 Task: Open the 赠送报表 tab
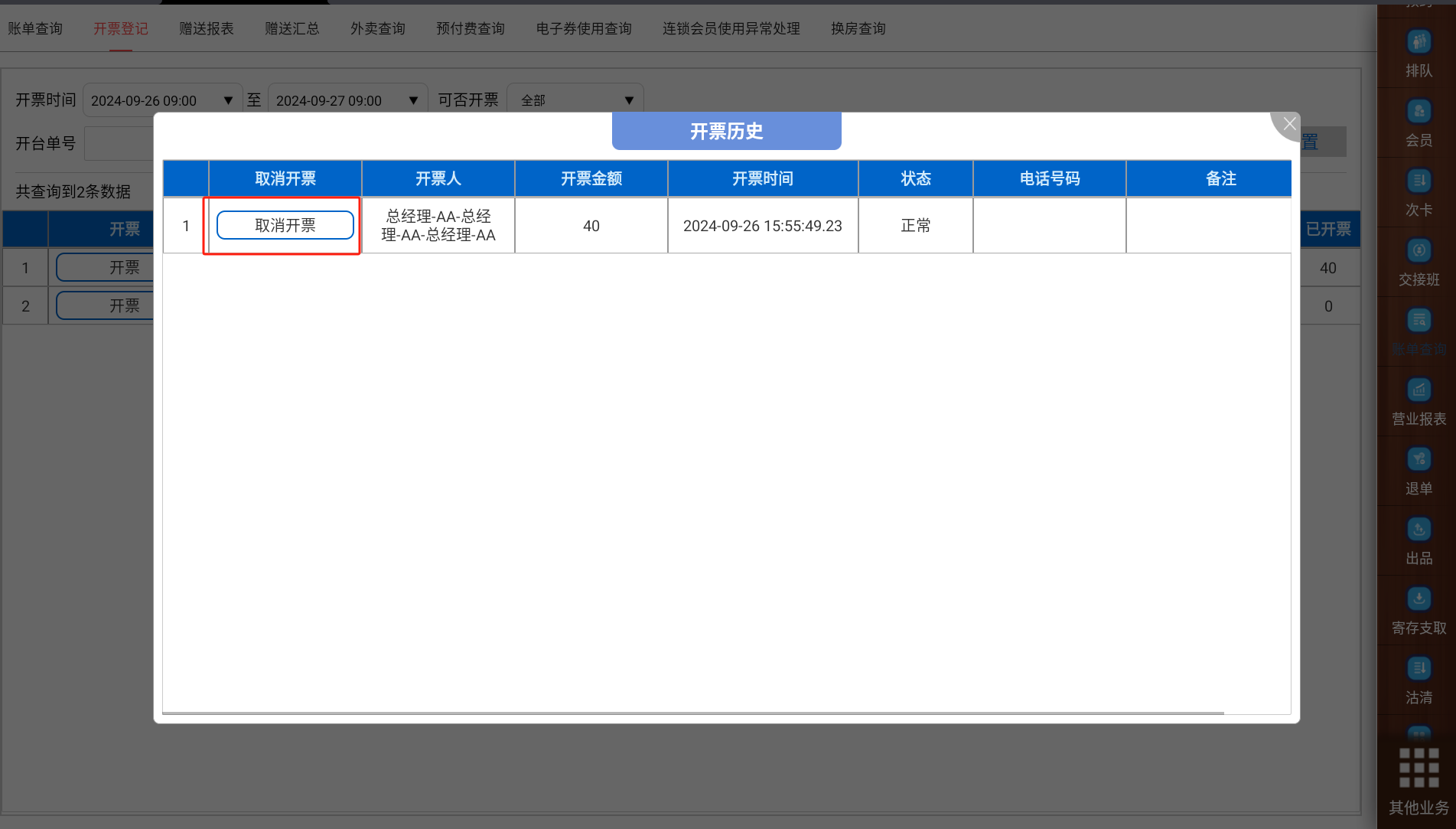click(207, 28)
